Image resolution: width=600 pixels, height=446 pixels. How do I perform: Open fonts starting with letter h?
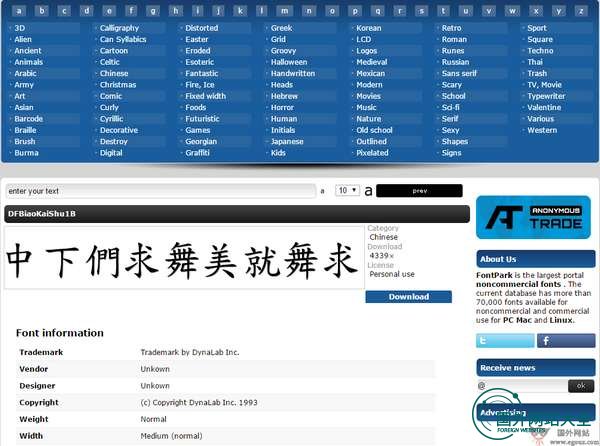pos(176,11)
